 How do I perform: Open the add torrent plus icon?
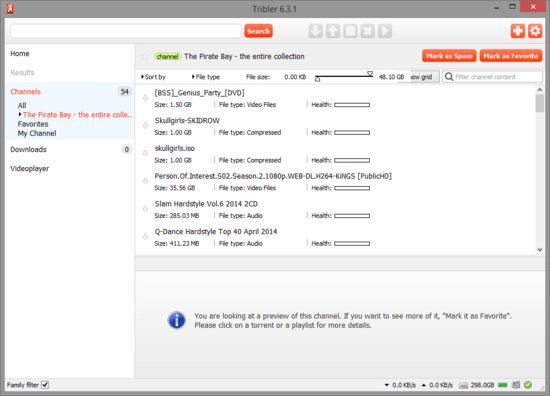pos(518,31)
